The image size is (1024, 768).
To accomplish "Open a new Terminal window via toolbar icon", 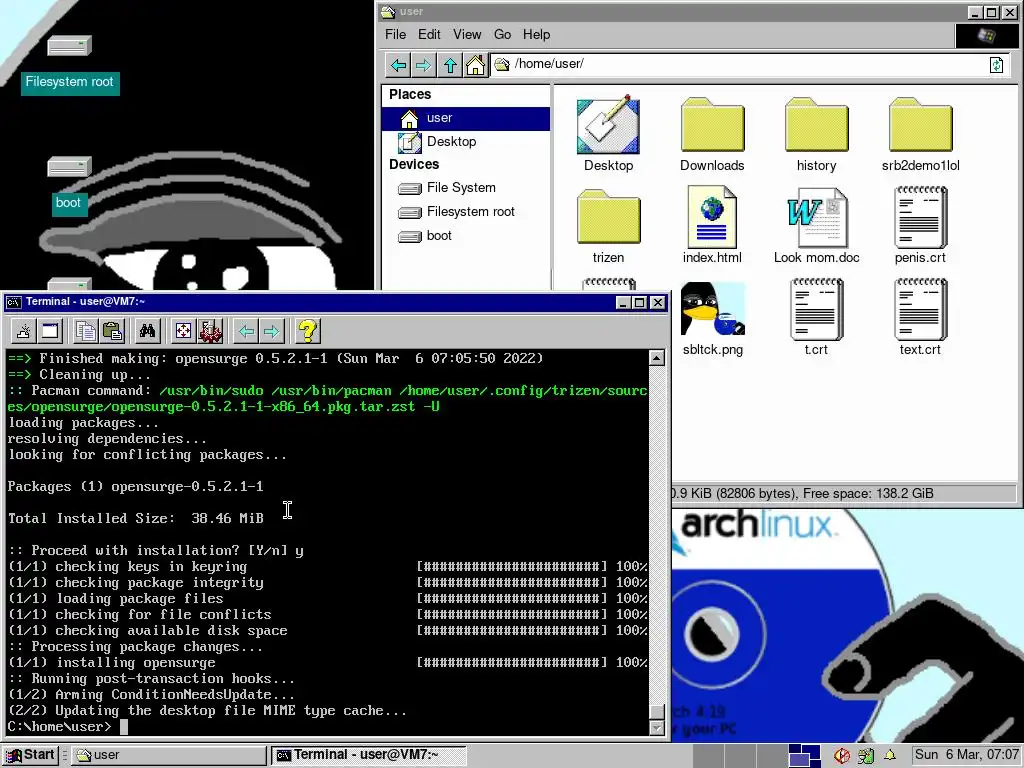I will click(50, 331).
